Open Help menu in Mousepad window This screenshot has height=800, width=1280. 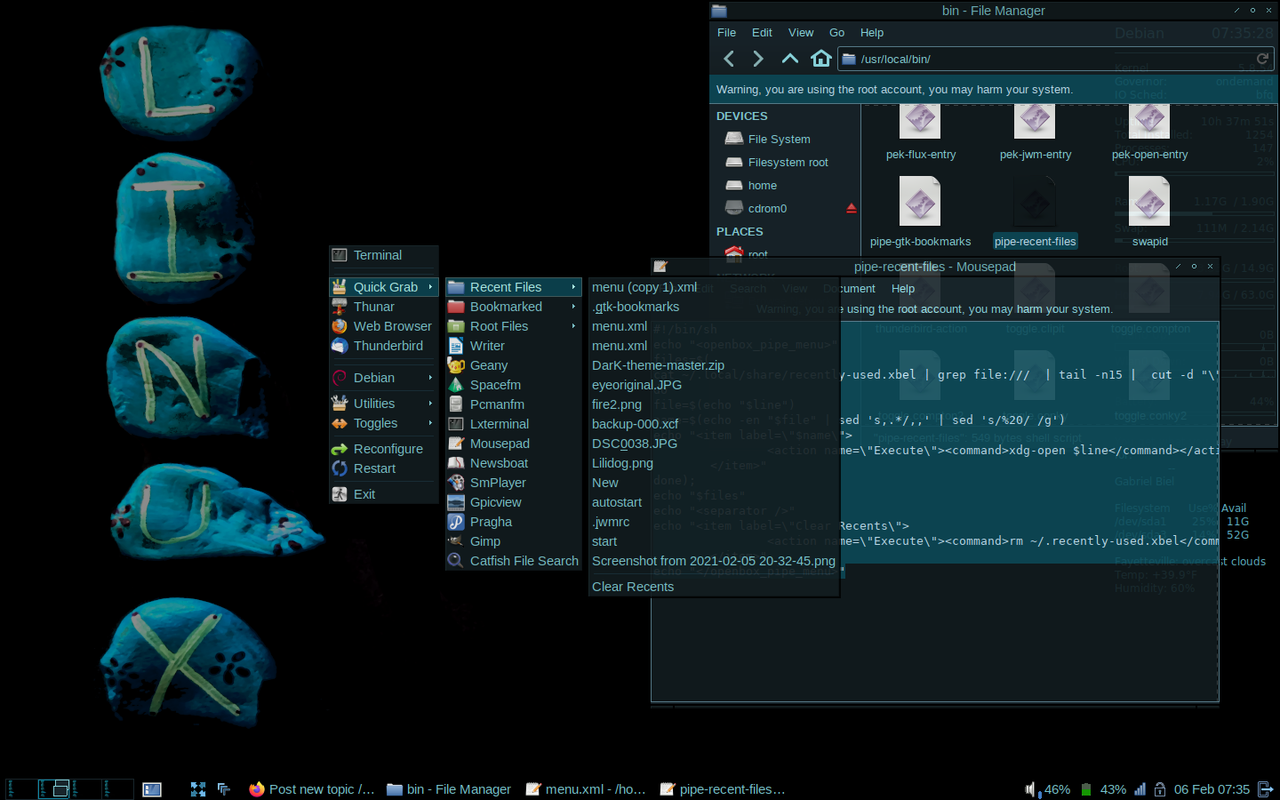pos(903,288)
